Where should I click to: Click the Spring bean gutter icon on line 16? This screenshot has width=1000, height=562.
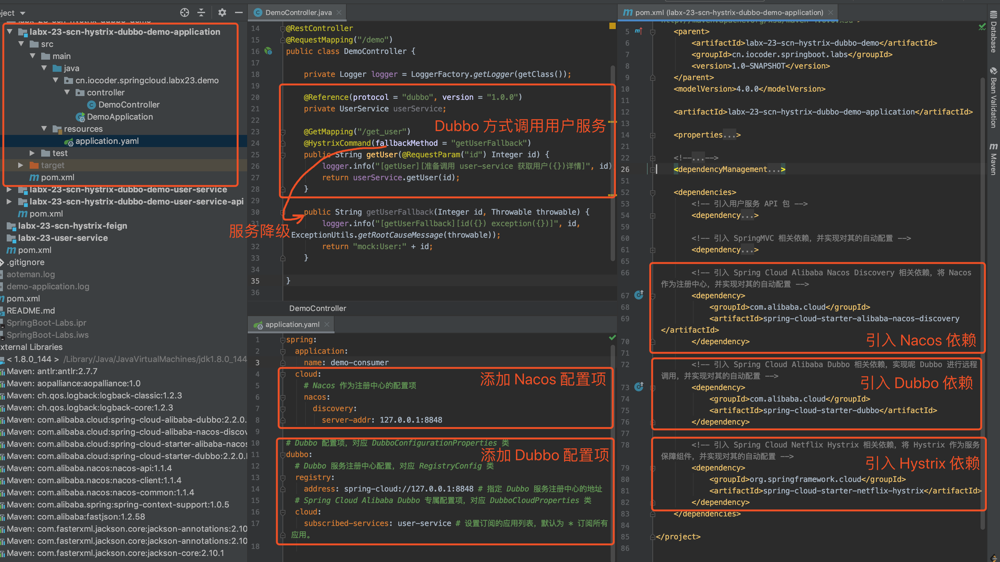[268, 51]
